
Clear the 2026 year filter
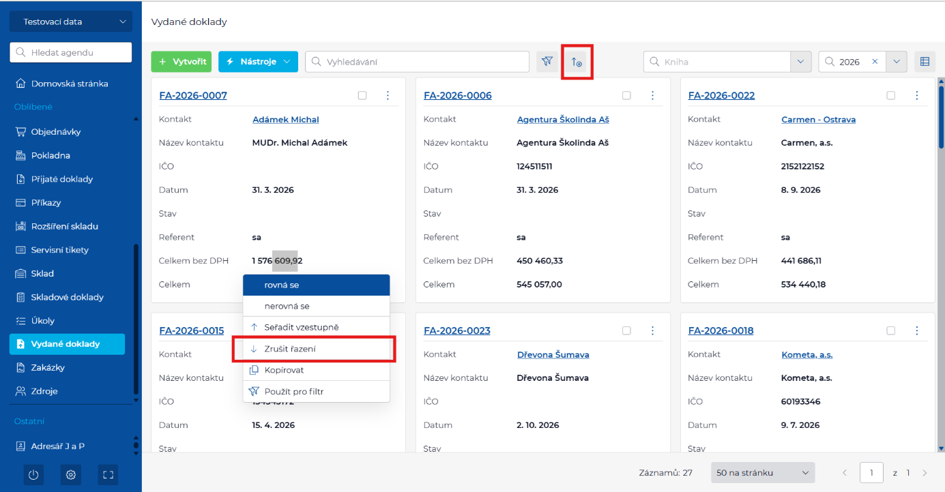(874, 62)
